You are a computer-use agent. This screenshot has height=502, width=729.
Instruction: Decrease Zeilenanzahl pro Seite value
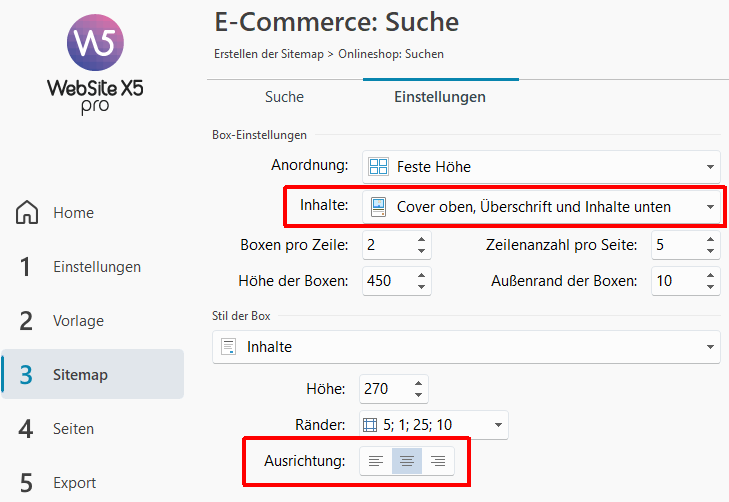[709, 250]
